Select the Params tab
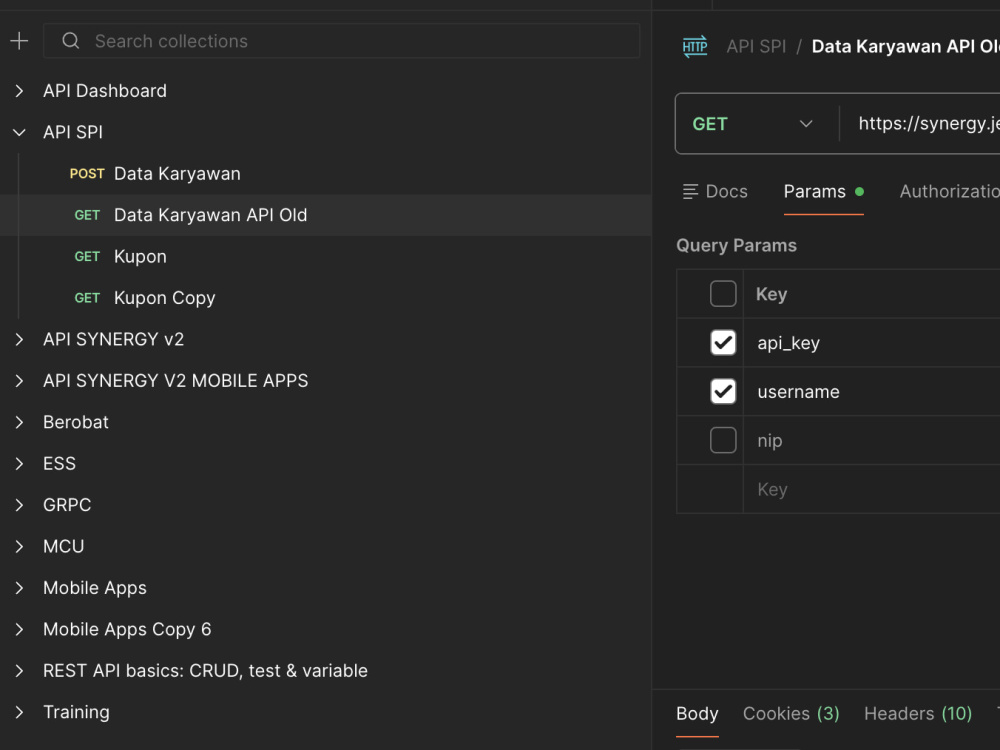 coord(823,191)
